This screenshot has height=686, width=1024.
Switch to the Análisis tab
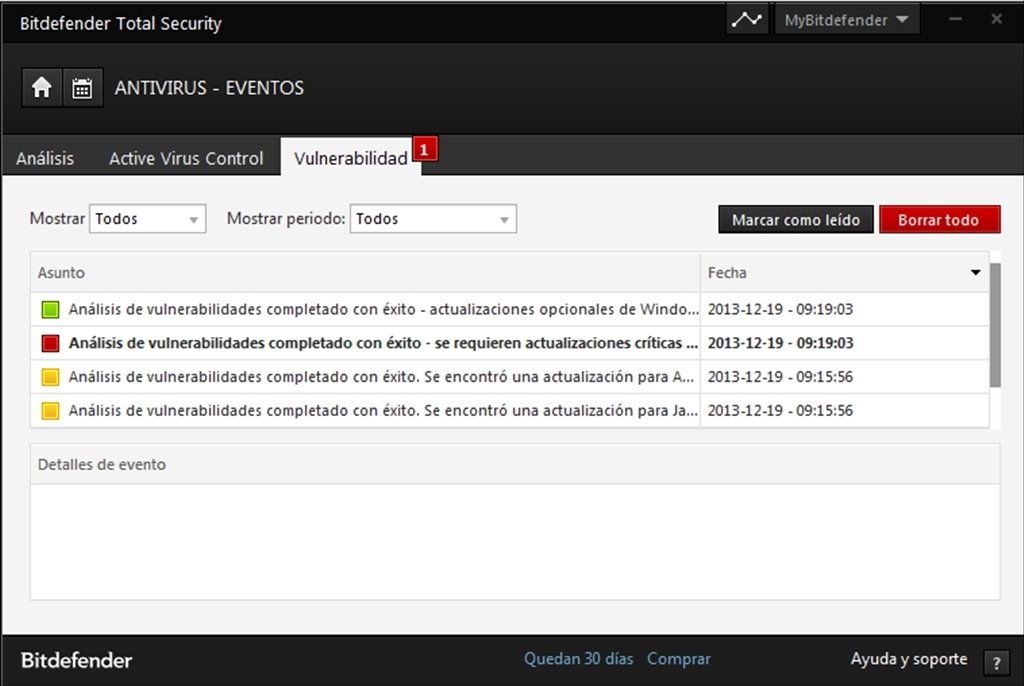pos(45,158)
